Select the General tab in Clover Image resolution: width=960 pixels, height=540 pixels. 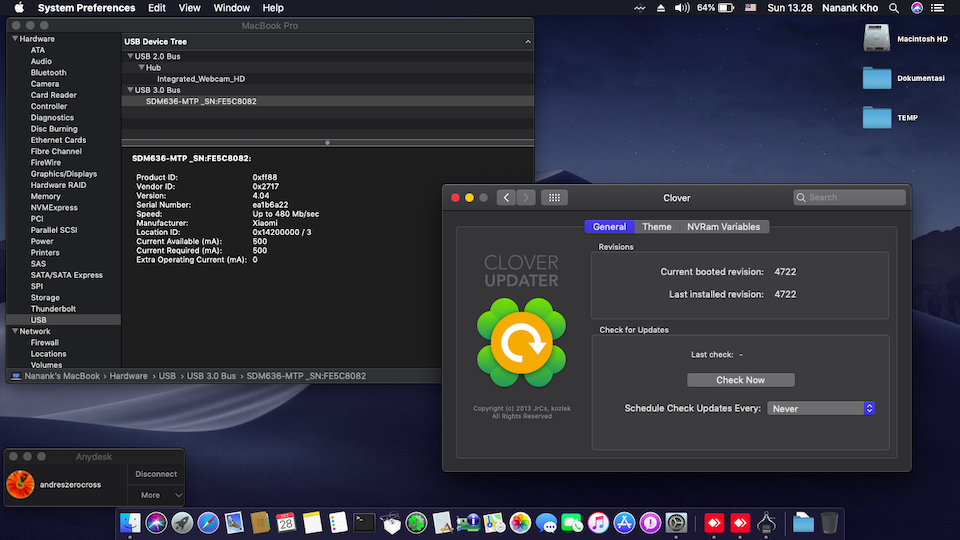(x=609, y=227)
